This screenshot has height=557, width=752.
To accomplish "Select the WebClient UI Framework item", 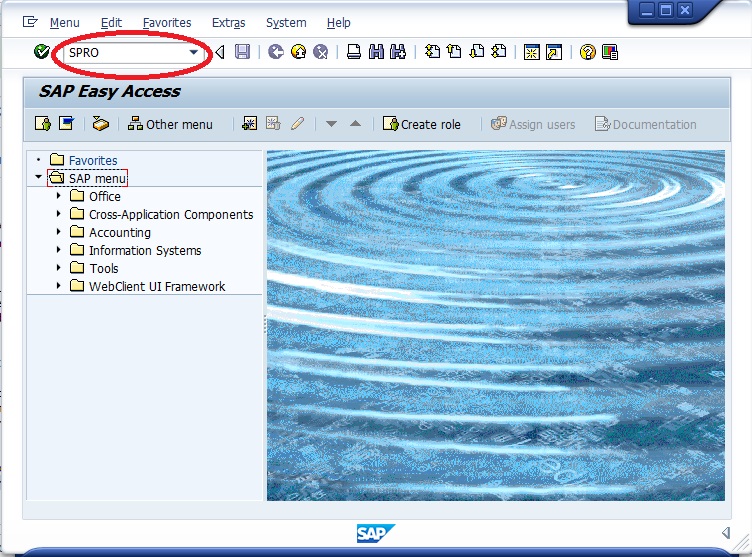I will [157, 286].
